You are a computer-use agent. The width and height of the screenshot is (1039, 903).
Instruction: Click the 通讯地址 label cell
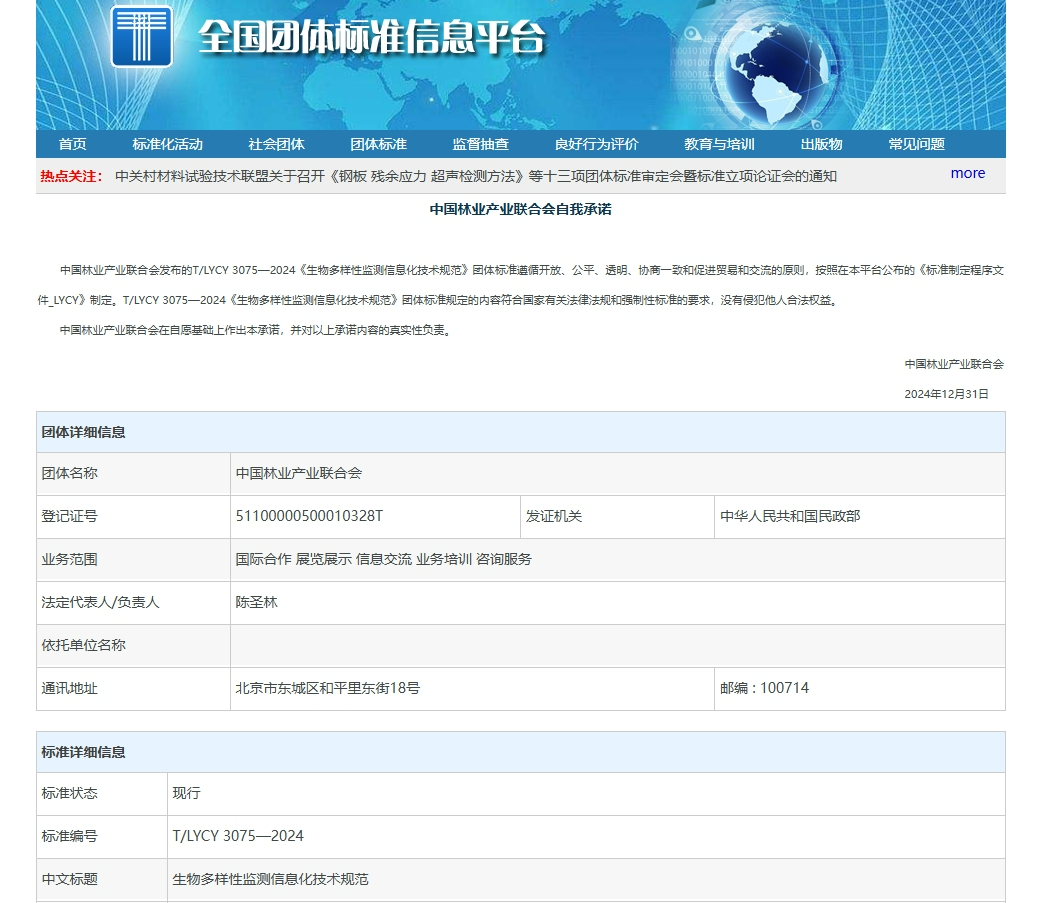coord(133,689)
